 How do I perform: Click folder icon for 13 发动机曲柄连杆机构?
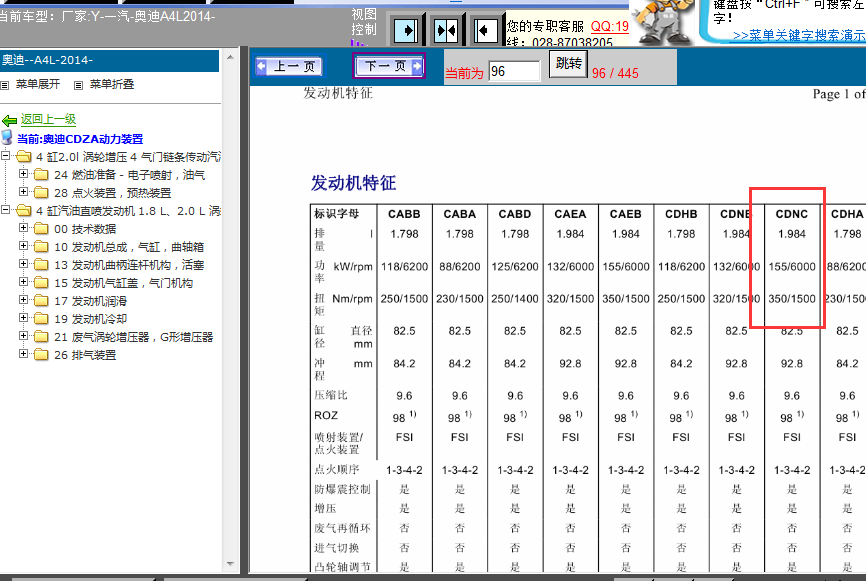tap(41, 265)
